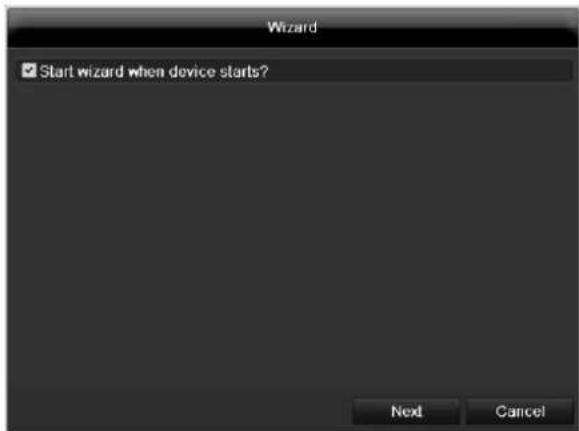Image resolution: width=579 pixels, height=431 pixels.
Task: Disable wizard launch at device startup
Action: [29, 70]
